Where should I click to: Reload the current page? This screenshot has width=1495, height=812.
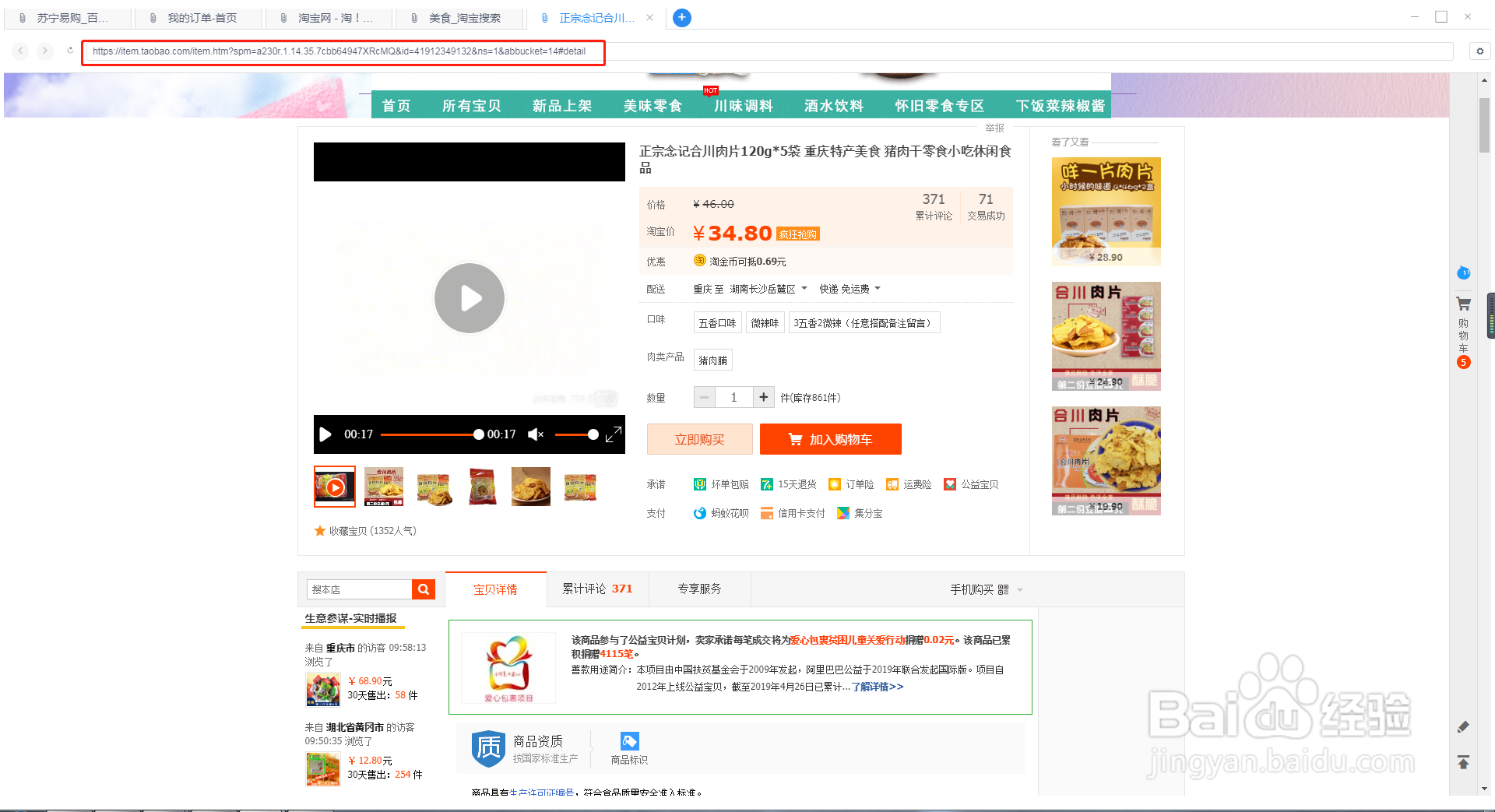[70, 51]
